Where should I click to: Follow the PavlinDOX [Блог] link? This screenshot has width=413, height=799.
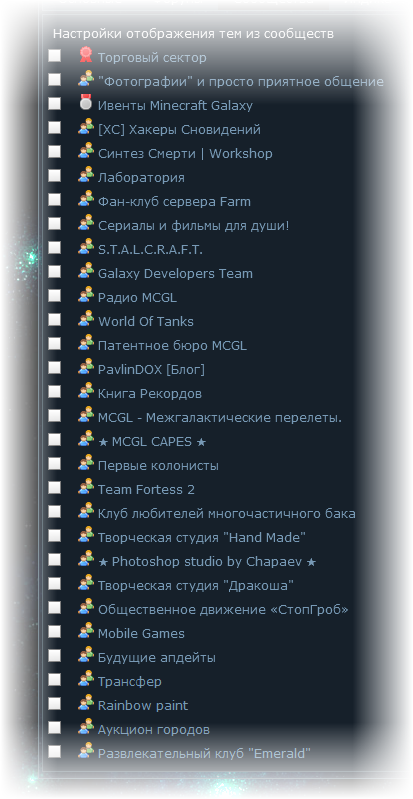click(x=151, y=369)
